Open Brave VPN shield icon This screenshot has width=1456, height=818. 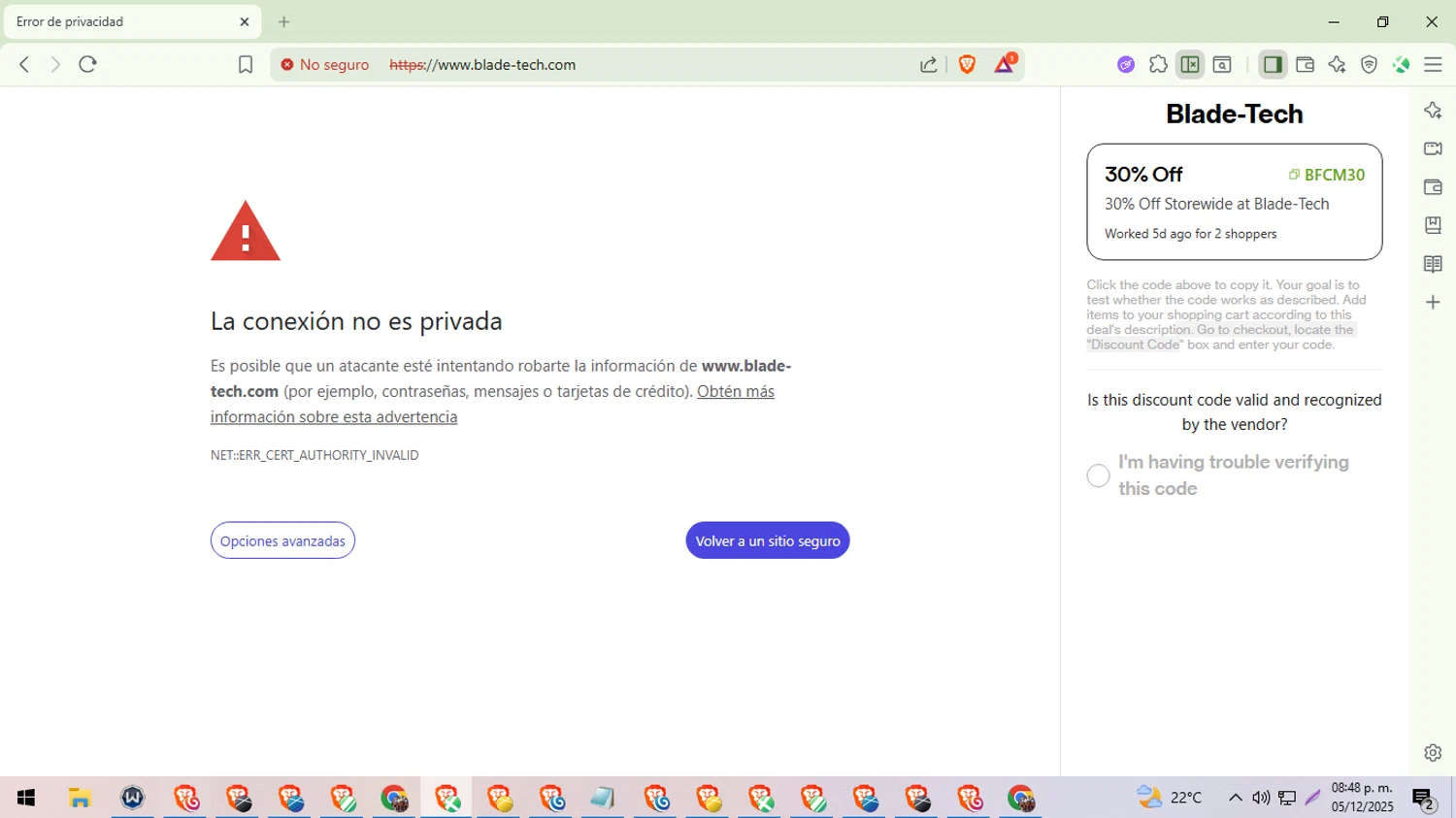click(x=1369, y=65)
